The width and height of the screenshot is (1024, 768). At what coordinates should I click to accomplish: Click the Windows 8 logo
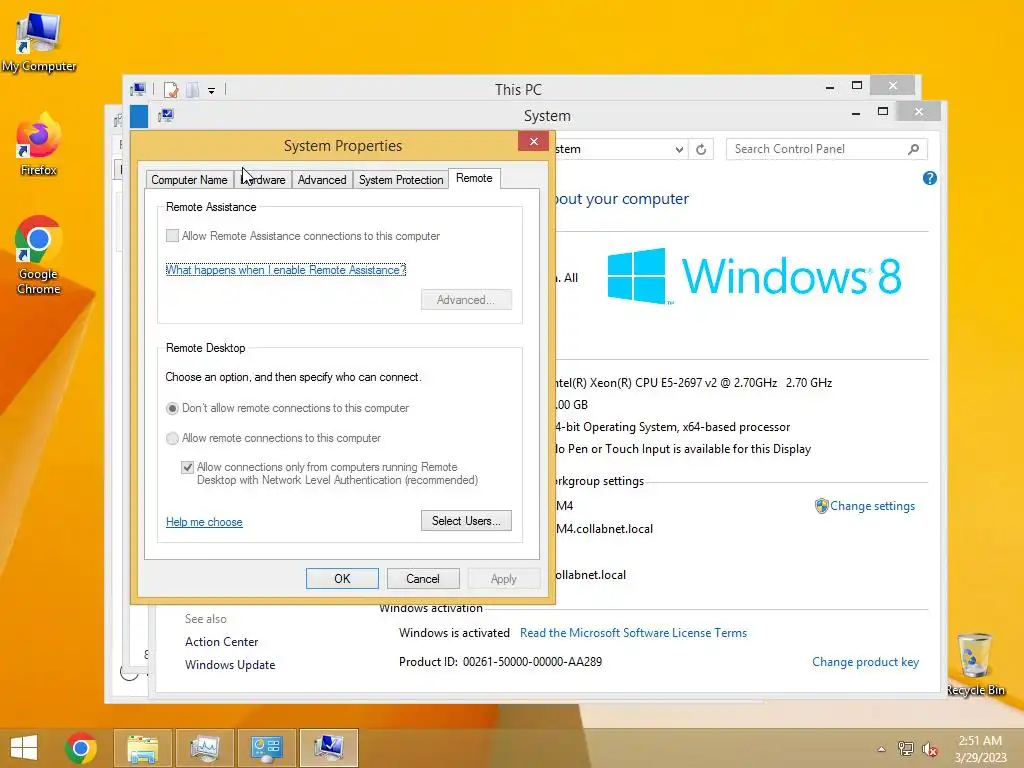coord(754,276)
